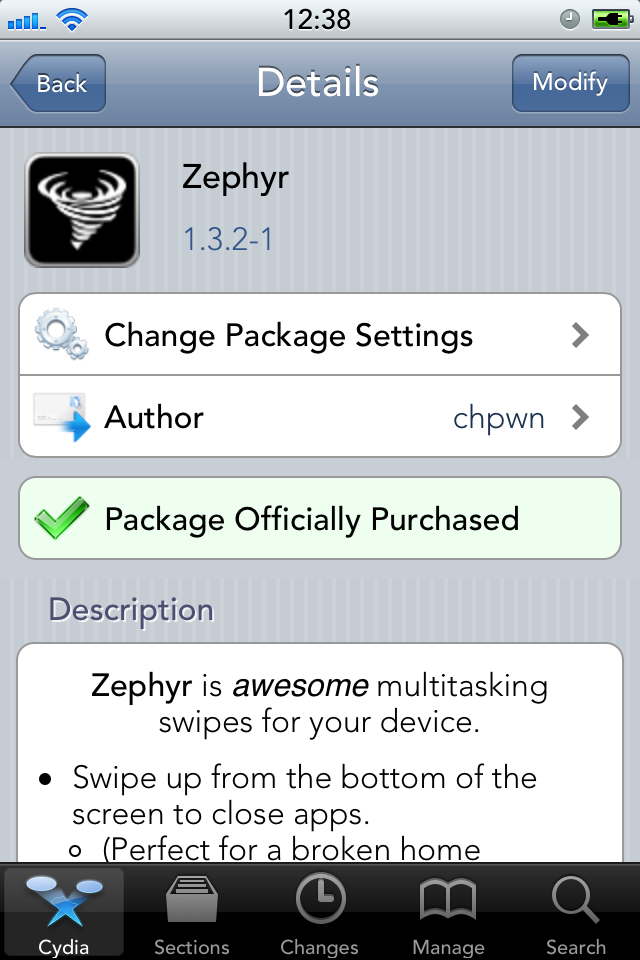
Task: Select the Package Officially Purchased banner
Action: [320, 518]
